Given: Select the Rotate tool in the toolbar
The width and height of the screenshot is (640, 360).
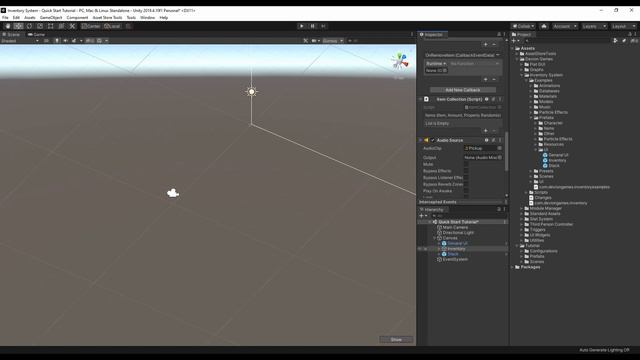Looking at the screenshot, I should tap(29, 26).
